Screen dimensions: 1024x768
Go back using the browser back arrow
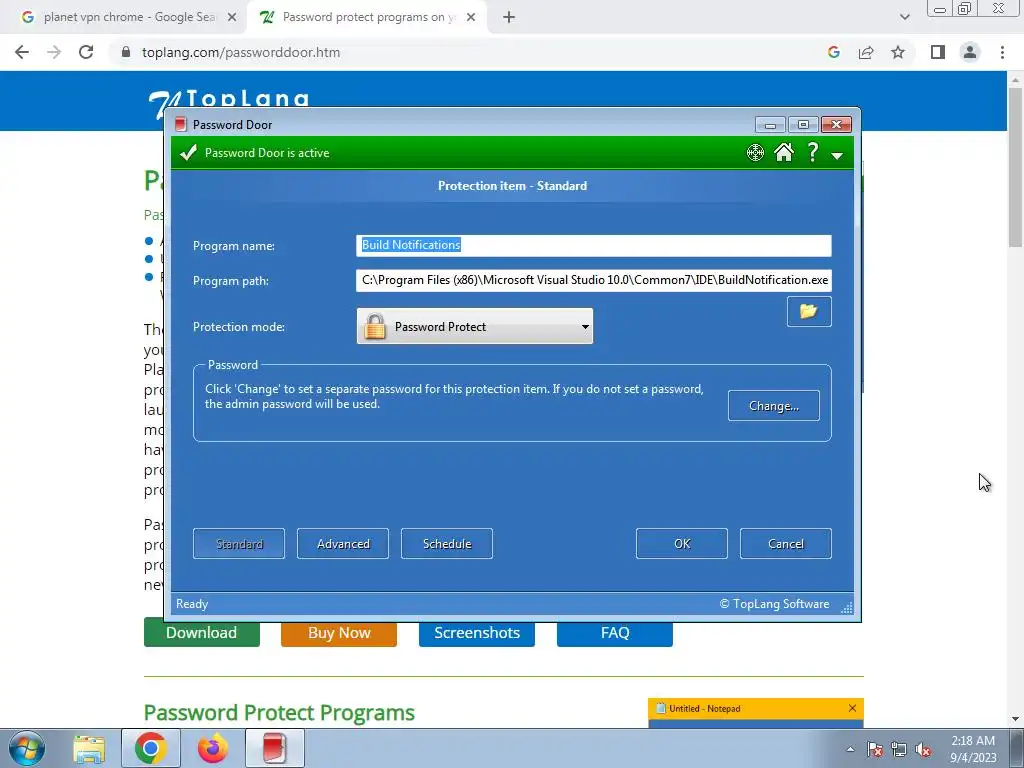[x=22, y=52]
